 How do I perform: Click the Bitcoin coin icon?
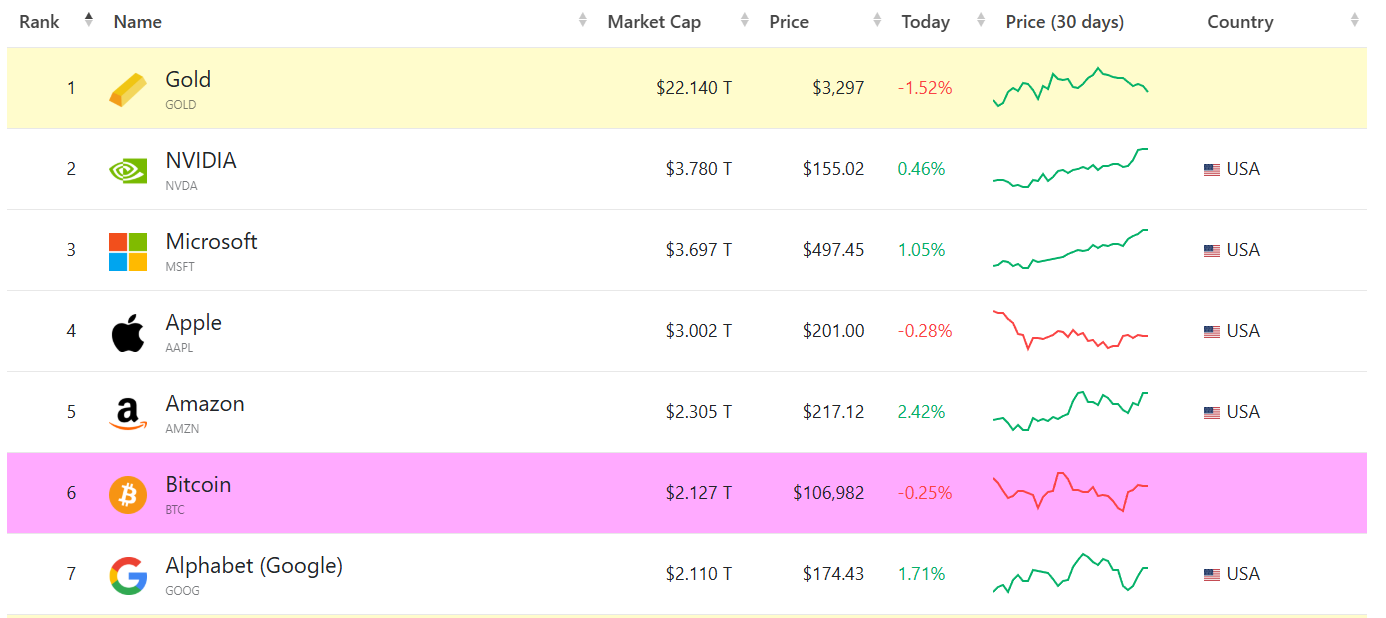point(126,492)
